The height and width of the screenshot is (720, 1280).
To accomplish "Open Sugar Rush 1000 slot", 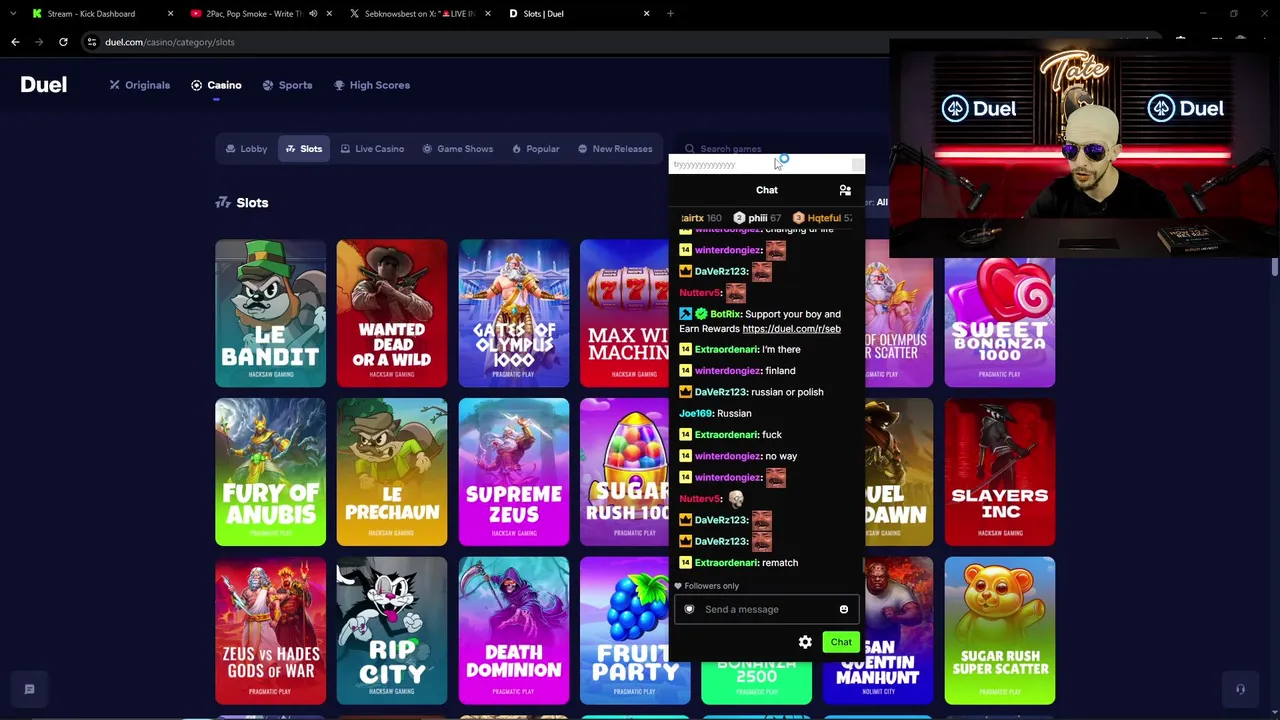I will pos(624,472).
